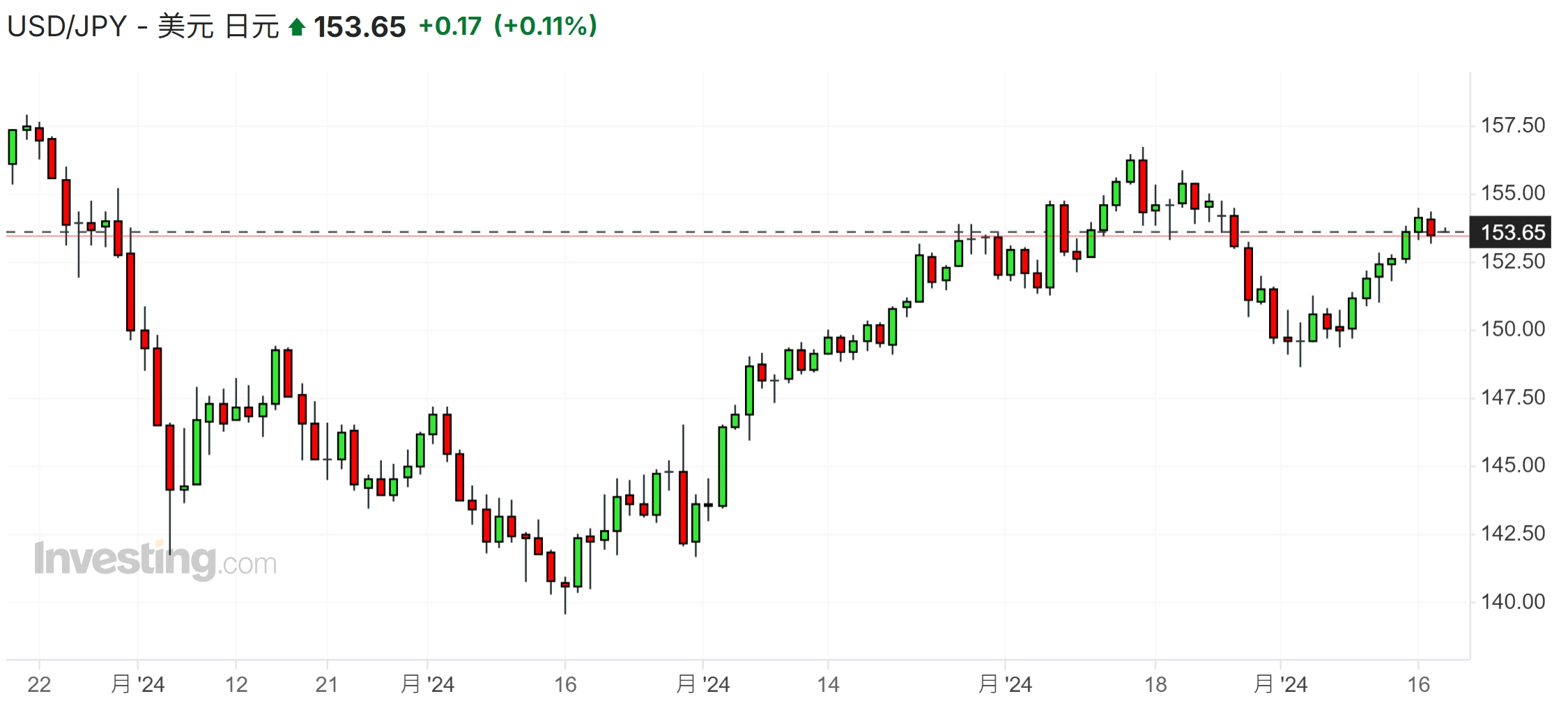Click the bold 153.65 price in header
The image size is (1568, 724).
(360, 27)
